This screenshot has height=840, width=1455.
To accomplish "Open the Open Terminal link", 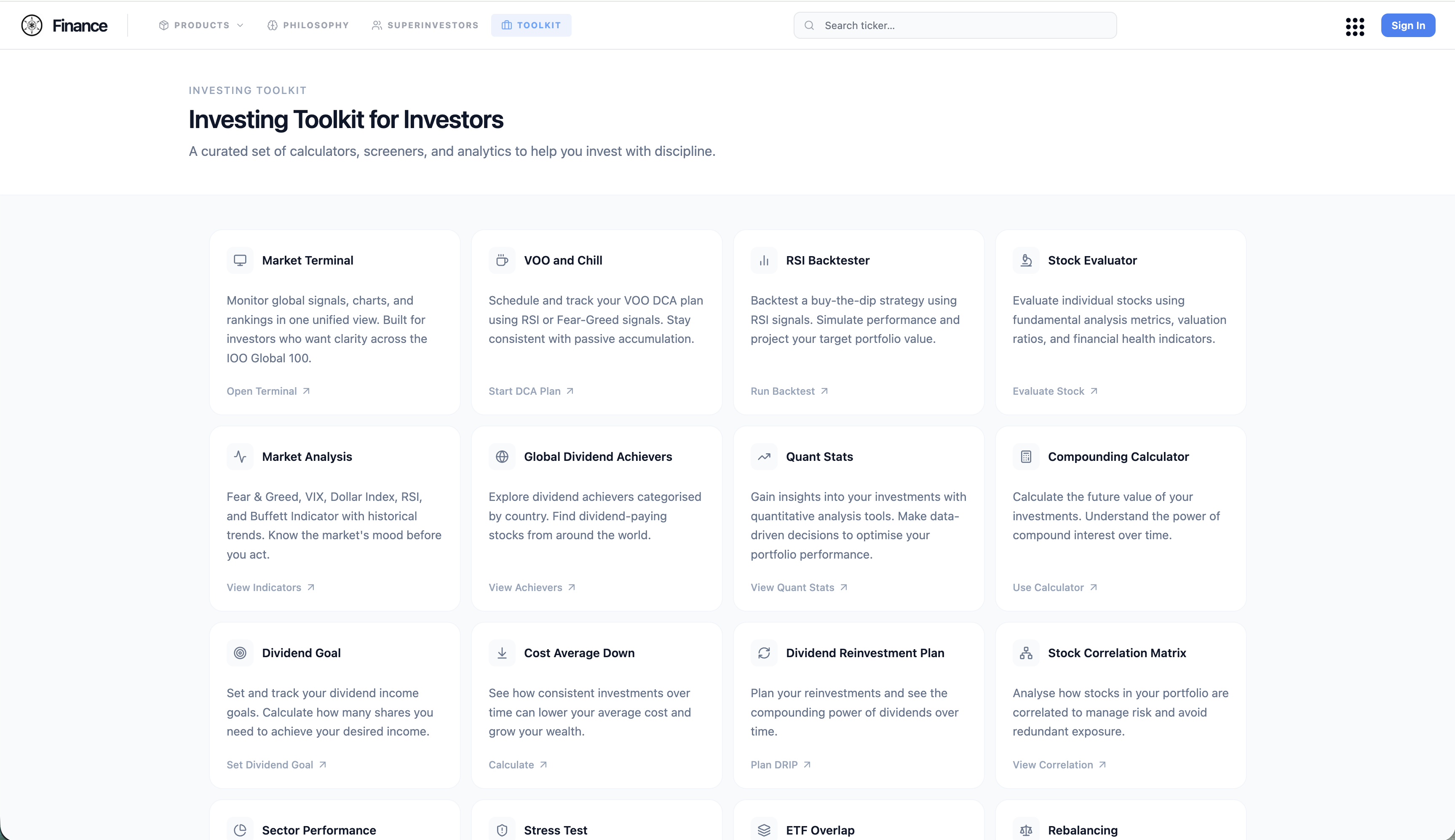I will click(x=268, y=391).
